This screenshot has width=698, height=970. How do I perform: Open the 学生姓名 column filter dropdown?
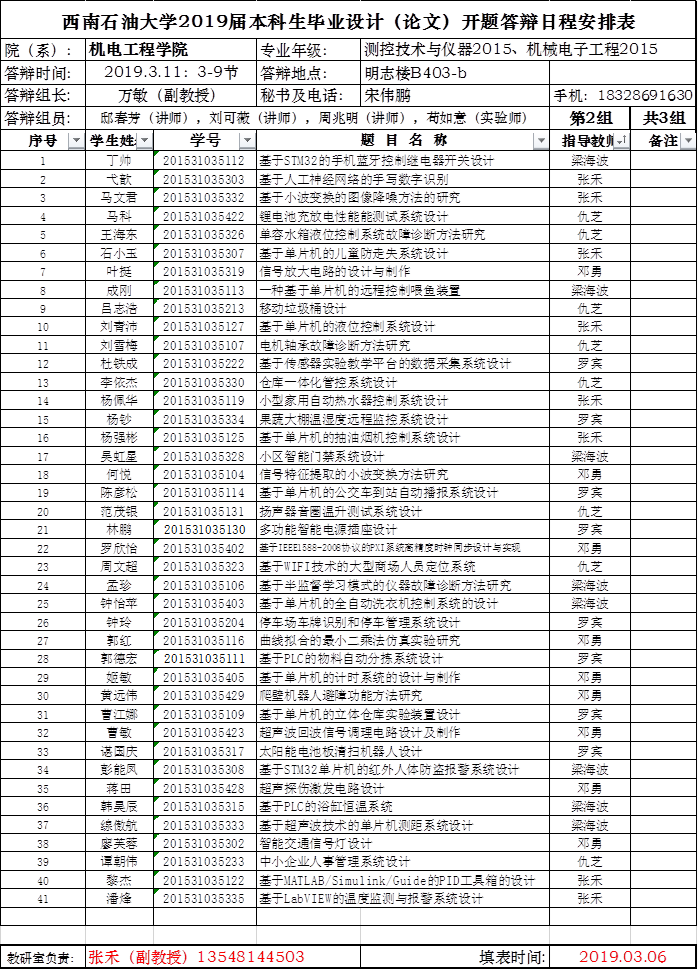tap(144, 142)
